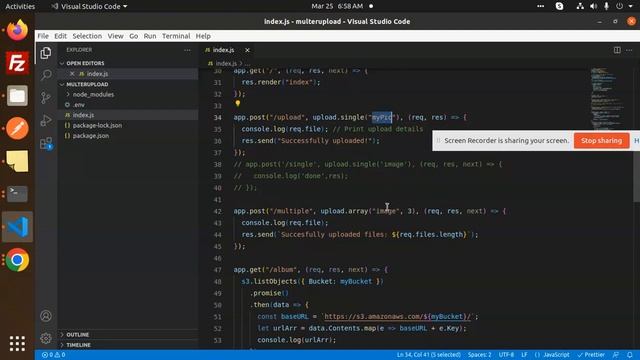This screenshot has width=640, height=360.
Task: Open the editor More Actions ellipsis
Action: coord(629,50)
